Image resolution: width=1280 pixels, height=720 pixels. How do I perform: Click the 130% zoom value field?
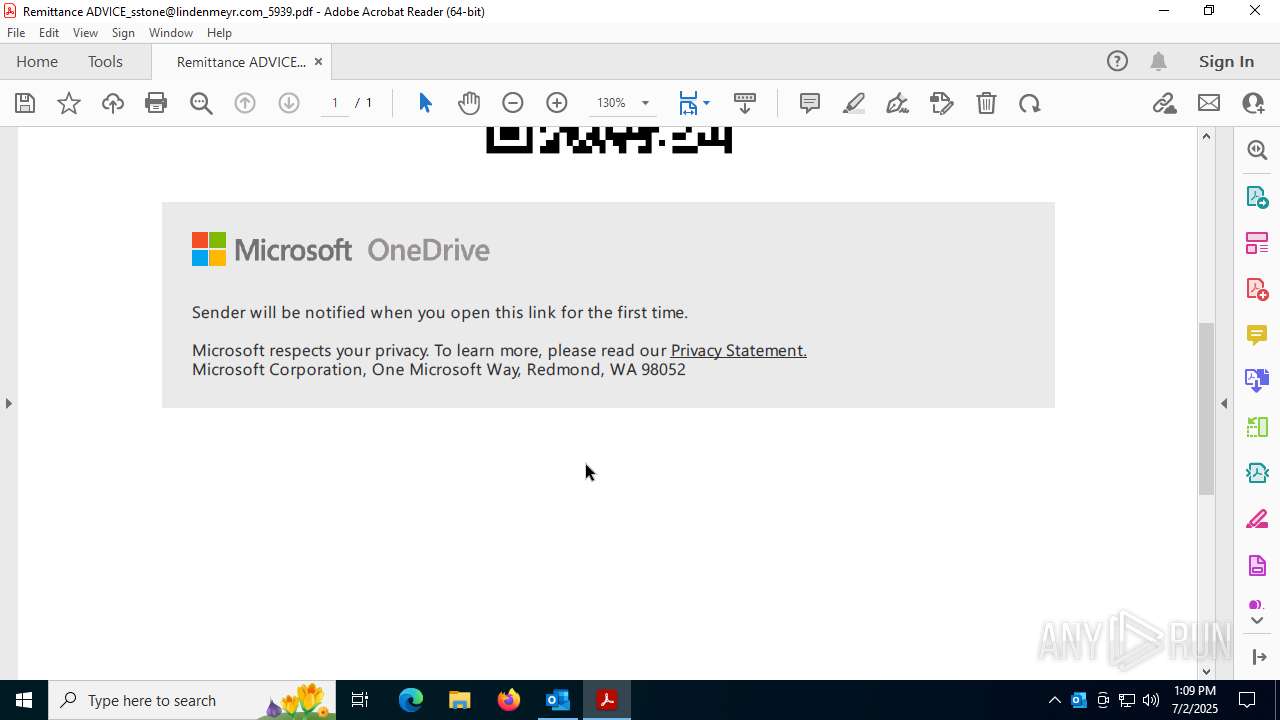pyautogui.click(x=611, y=103)
